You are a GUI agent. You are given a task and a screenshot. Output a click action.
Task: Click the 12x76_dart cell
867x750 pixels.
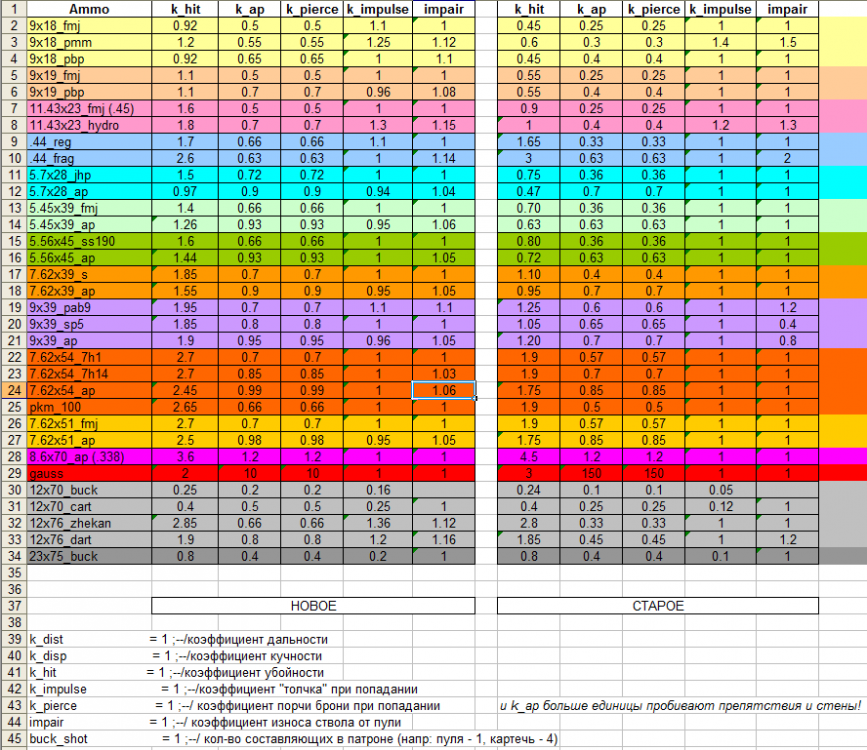click(x=89, y=540)
